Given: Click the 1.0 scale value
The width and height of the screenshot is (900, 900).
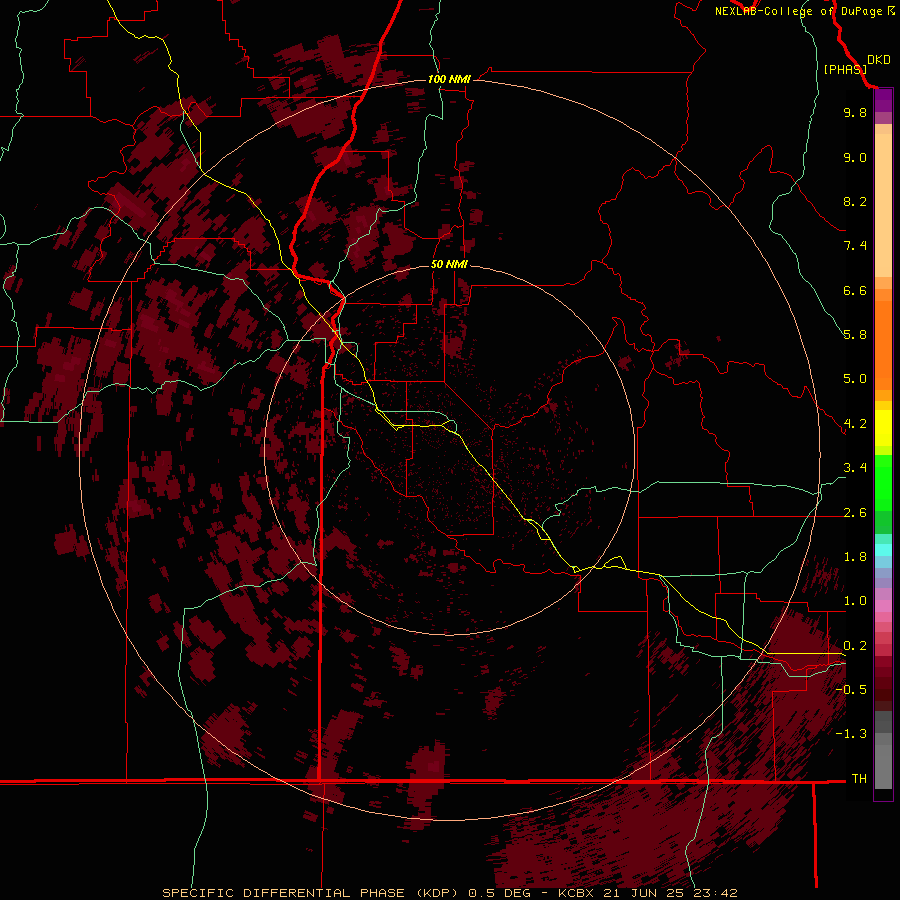Looking at the screenshot, I should tap(855, 601).
